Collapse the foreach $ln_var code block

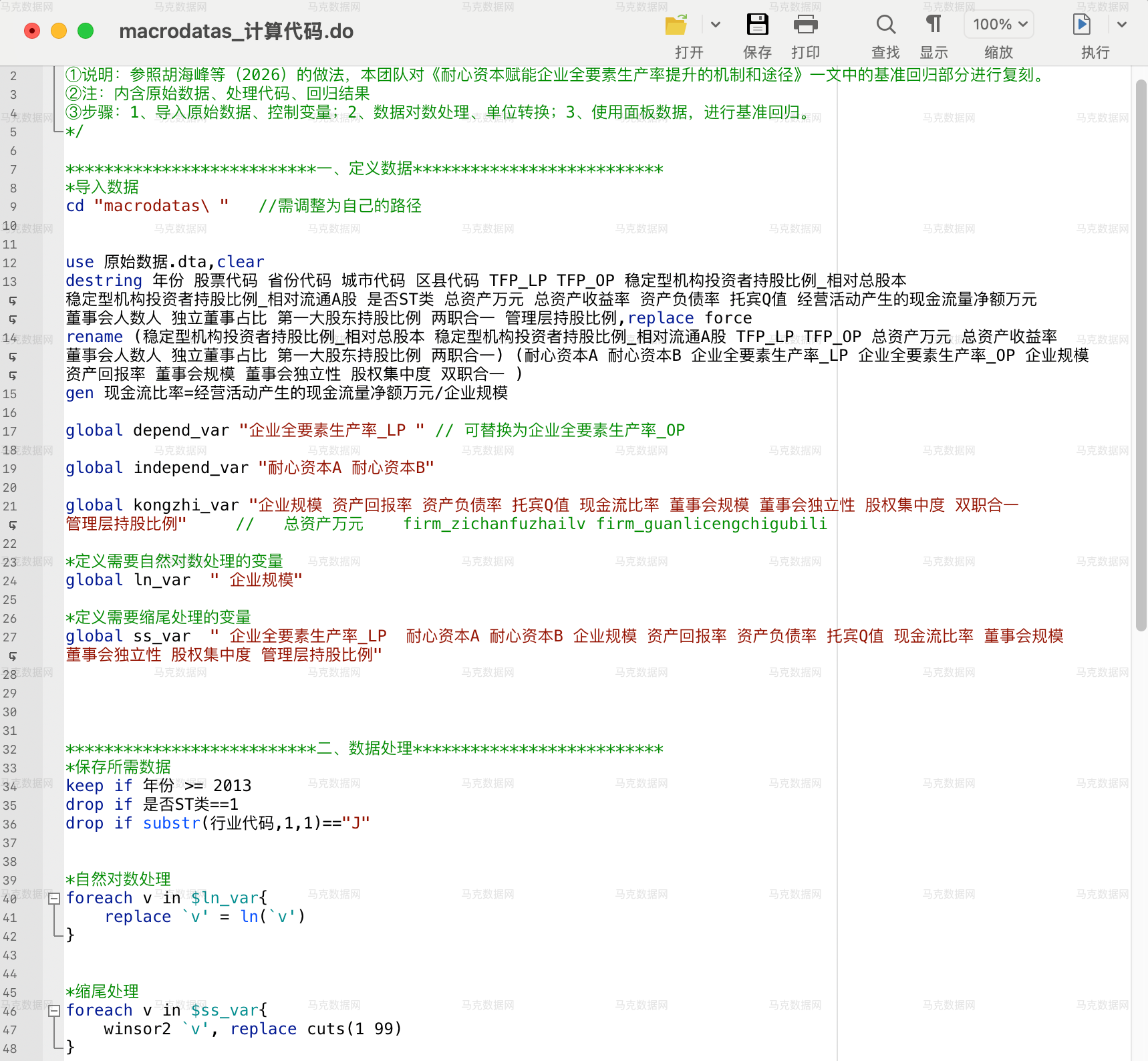pyautogui.click(x=55, y=899)
